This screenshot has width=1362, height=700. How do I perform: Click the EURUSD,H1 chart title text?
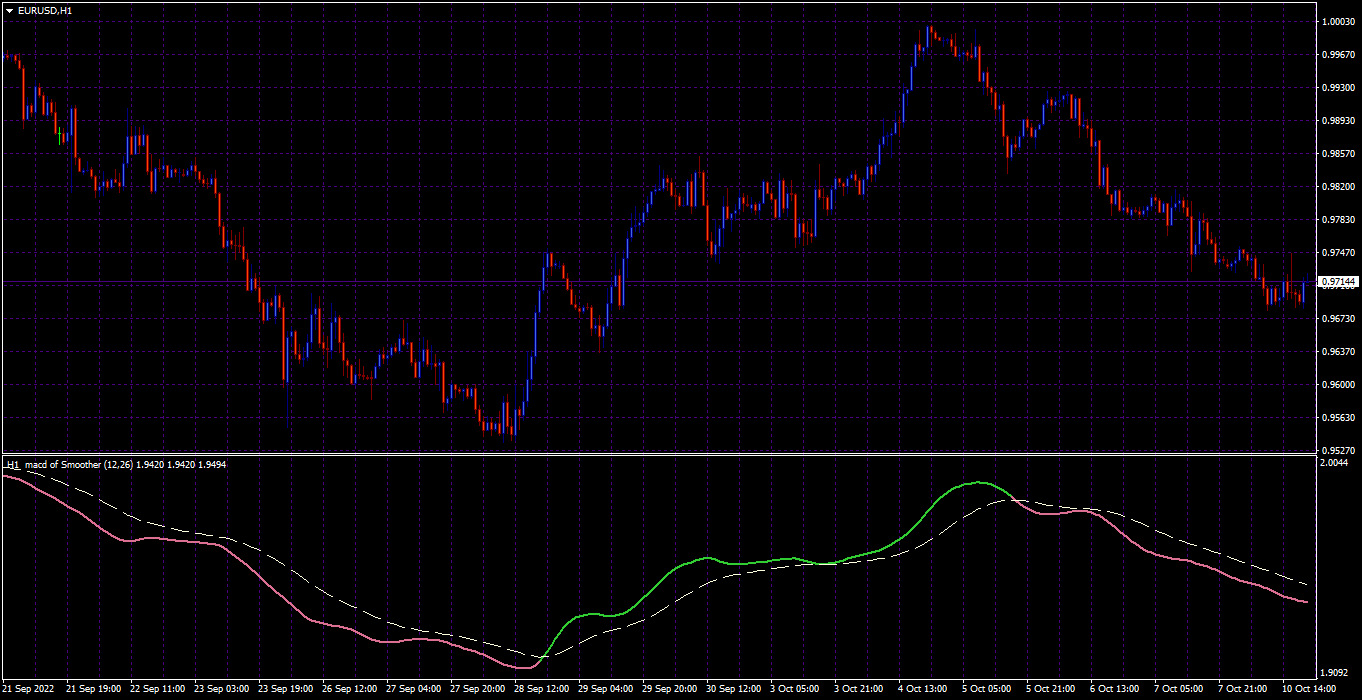coord(45,10)
